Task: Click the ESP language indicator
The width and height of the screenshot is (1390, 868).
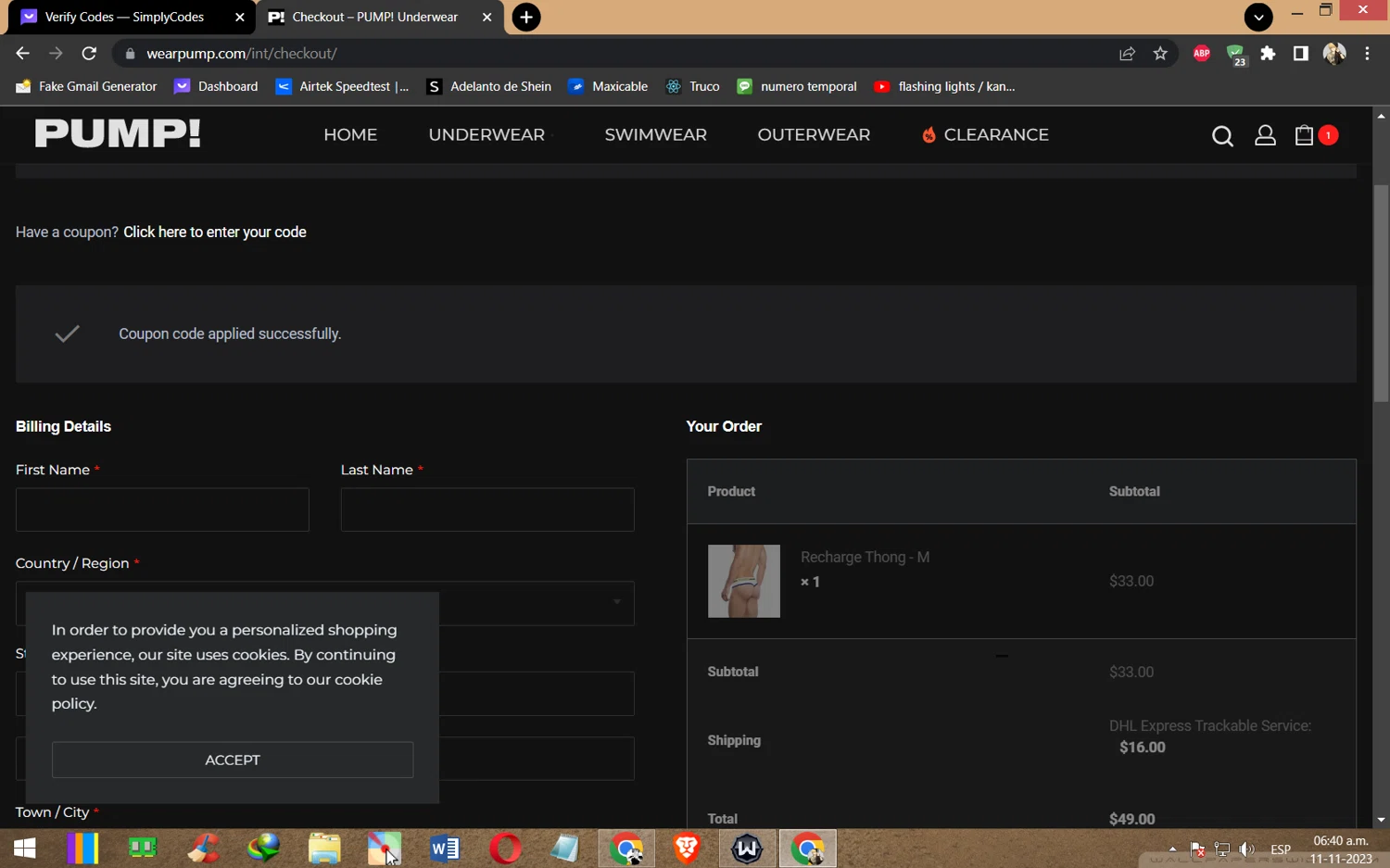Action: 1281,849
